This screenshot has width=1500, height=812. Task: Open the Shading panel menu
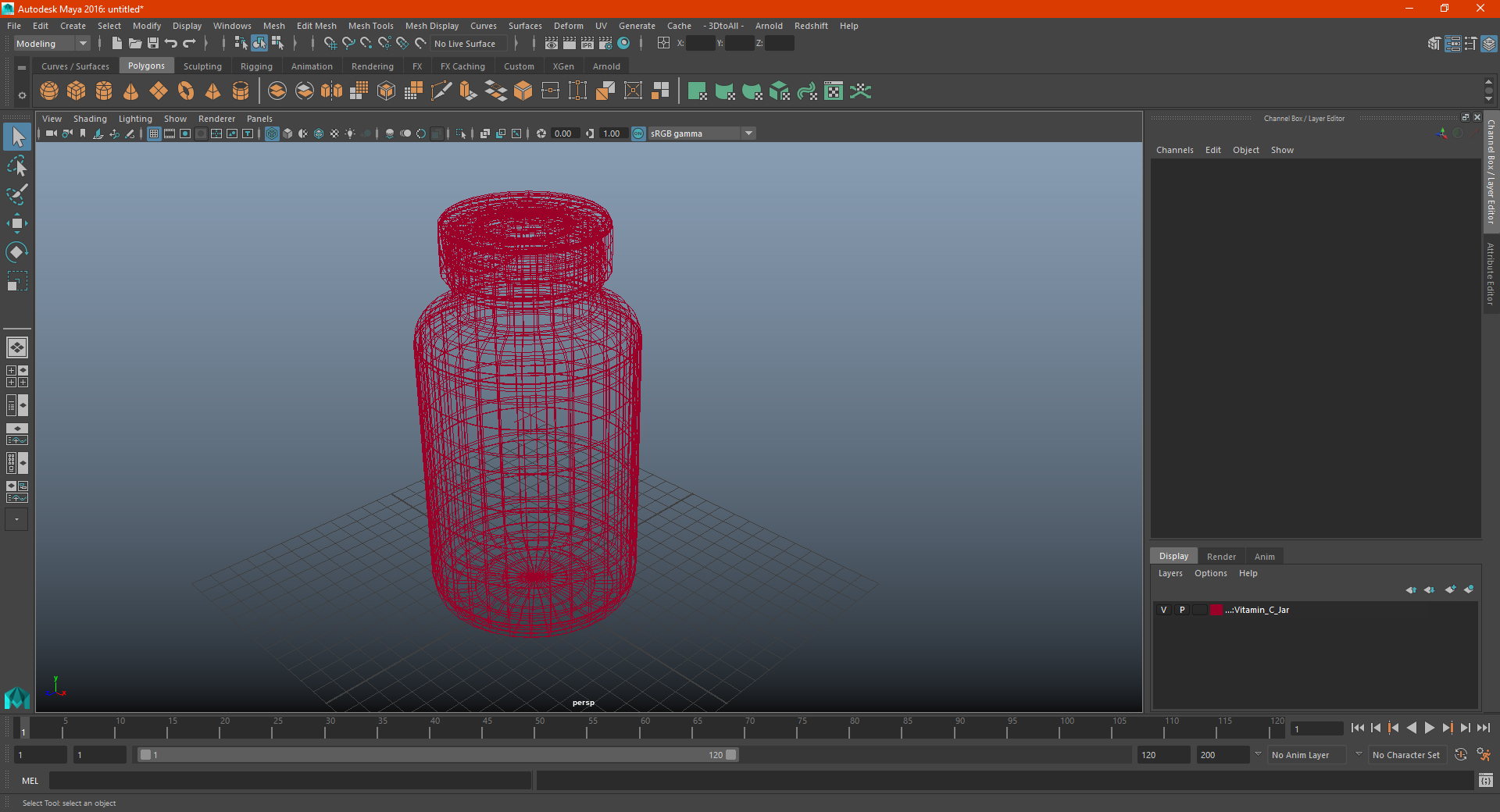pyautogui.click(x=90, y=119)
